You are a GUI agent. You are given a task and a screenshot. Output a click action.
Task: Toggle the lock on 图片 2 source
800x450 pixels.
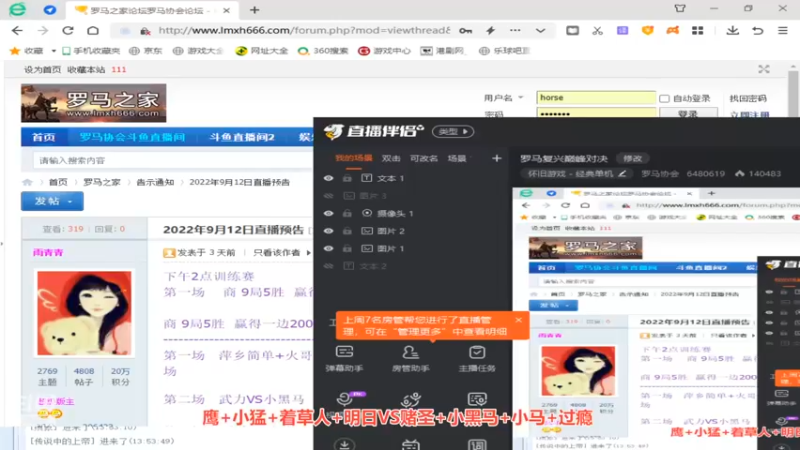click(347, 231)
